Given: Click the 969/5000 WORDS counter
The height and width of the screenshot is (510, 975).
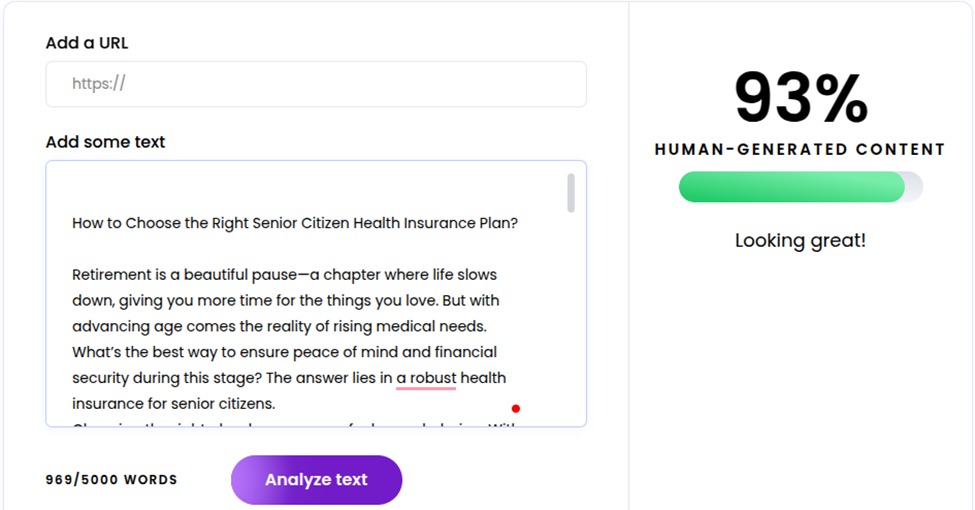Looking at the screenshot, I should pos(111,480).
